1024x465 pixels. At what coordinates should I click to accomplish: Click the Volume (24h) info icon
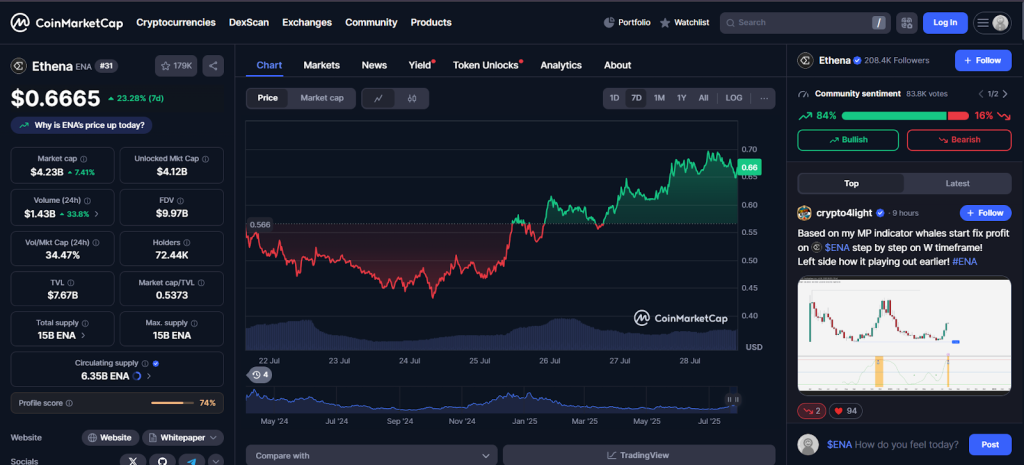click(88, 201)
